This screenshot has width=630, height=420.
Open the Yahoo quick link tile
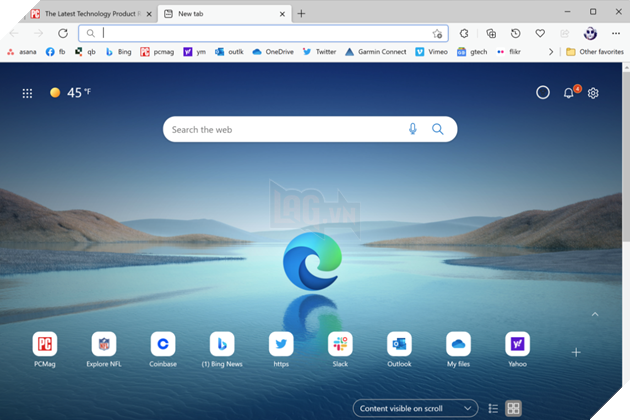[x=517, y=349]
